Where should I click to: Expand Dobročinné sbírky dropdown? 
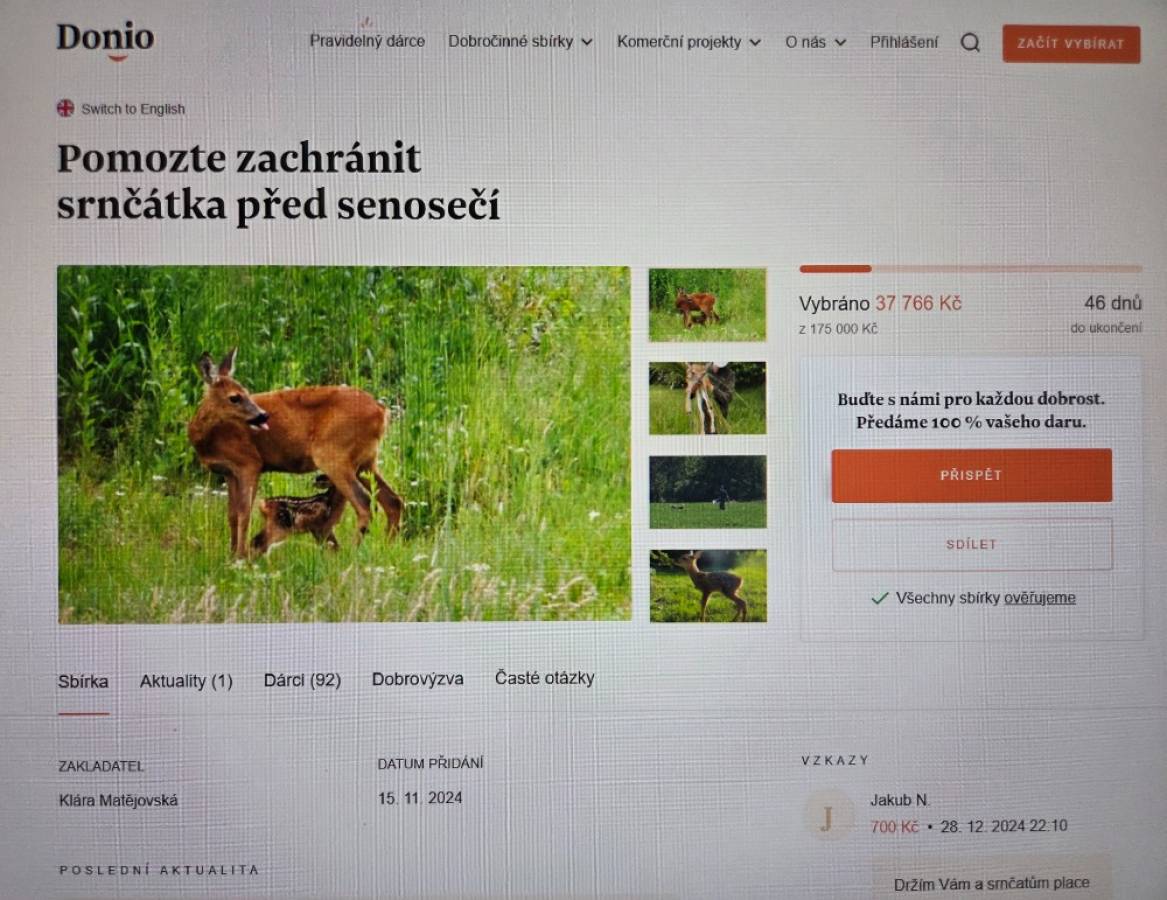point(520,42)
